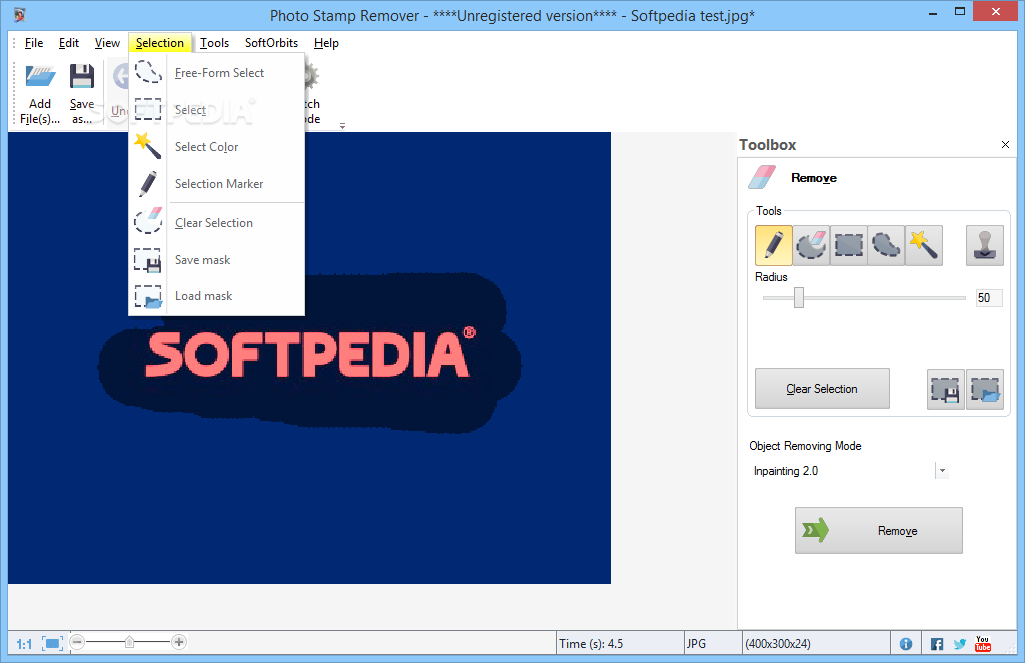Screen dimensions: 1025x663
Task: Open the SoftOrbits menu
Action: point(271,42)
